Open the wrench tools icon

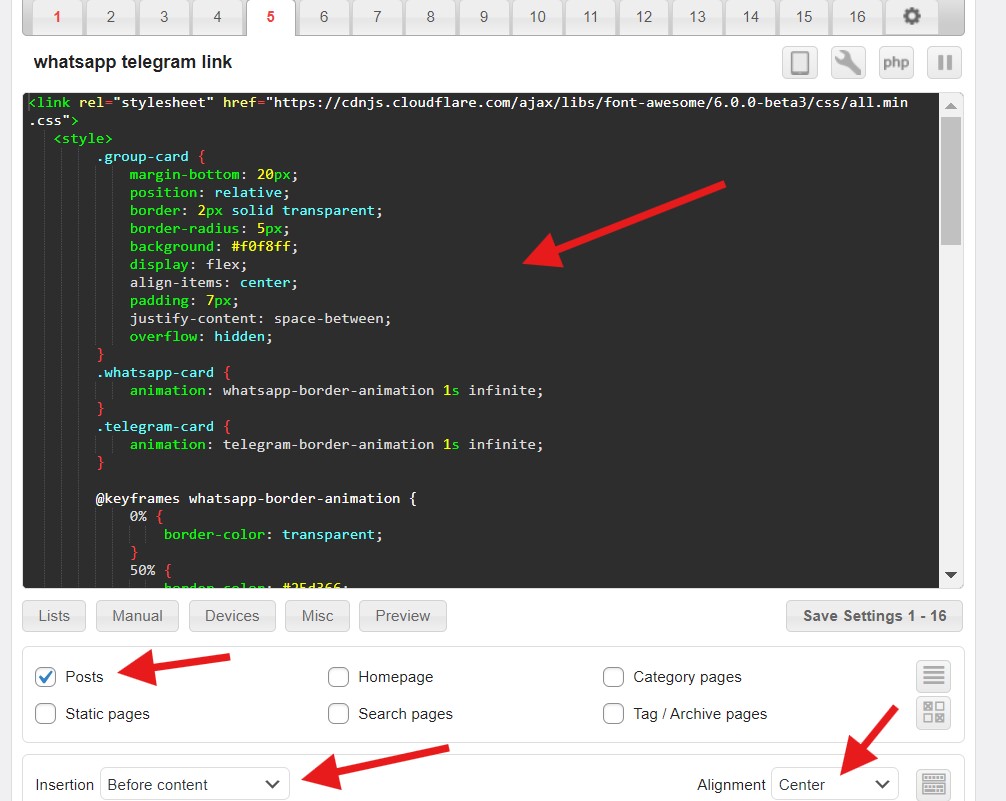848,63
